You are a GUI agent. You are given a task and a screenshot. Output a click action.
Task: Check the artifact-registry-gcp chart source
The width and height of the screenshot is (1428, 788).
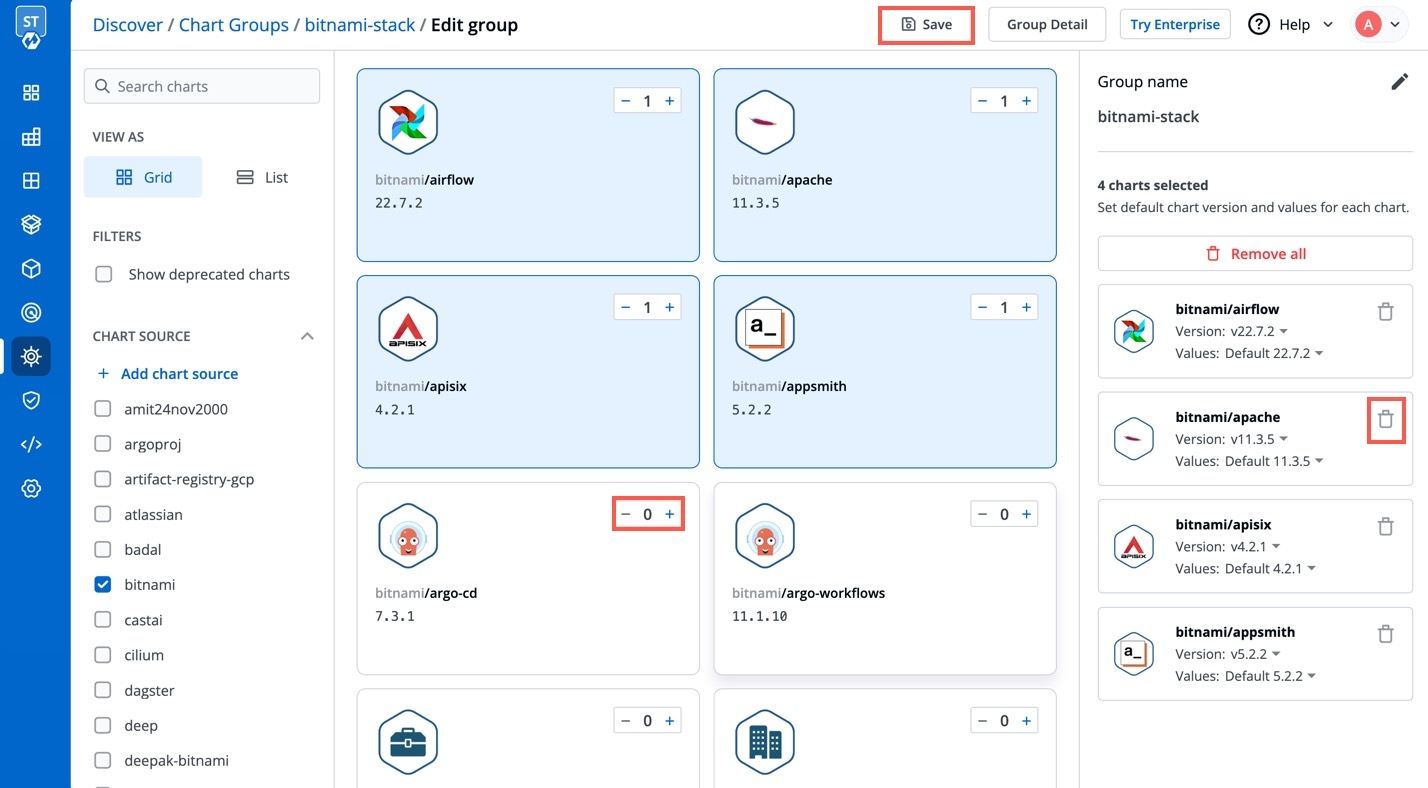point(102,479)
